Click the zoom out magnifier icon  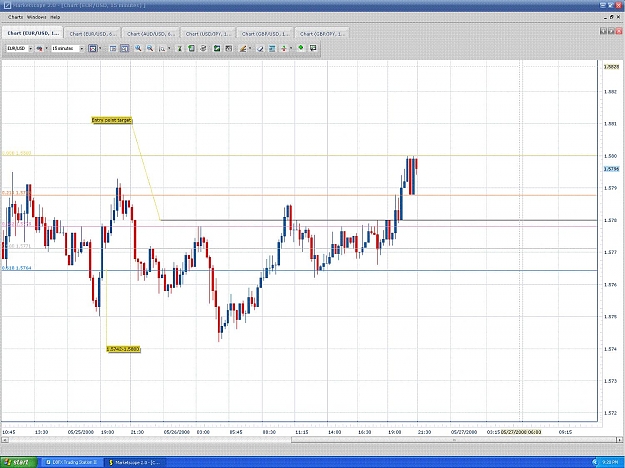pos(150,48)
